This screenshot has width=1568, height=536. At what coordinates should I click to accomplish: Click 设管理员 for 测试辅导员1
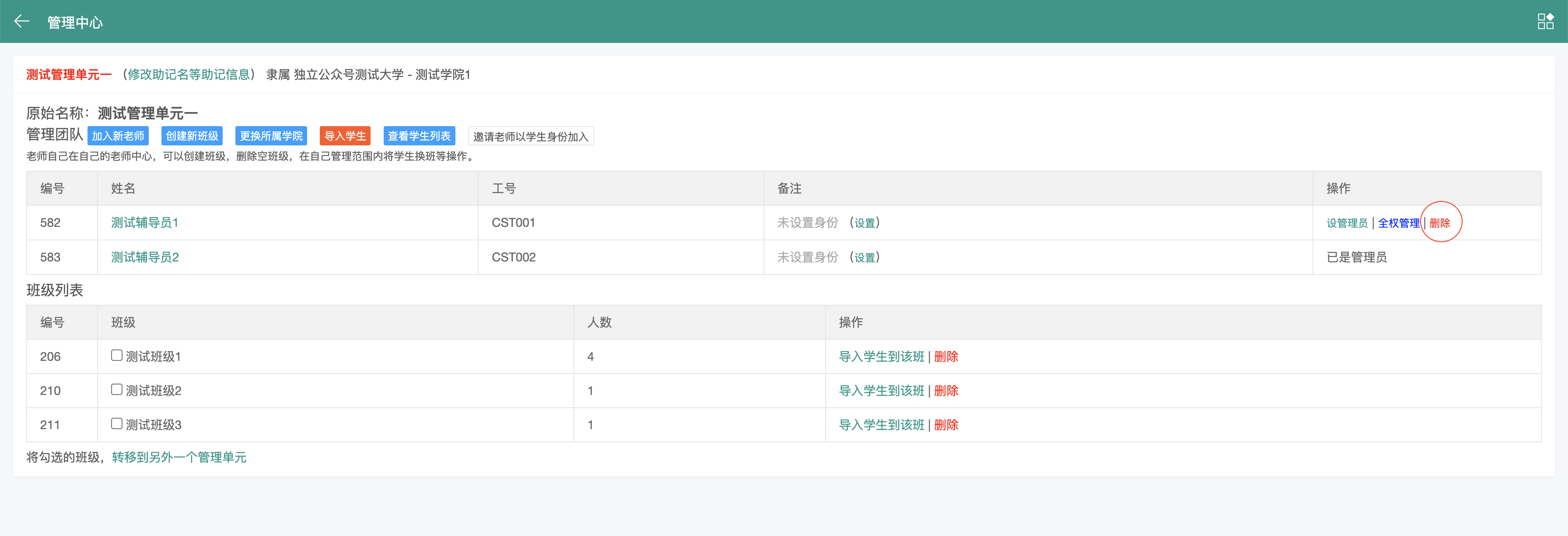pos(1347,223)
